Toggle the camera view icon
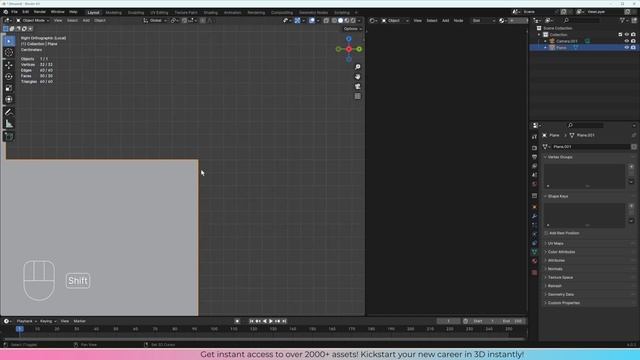 click(358, 87)
